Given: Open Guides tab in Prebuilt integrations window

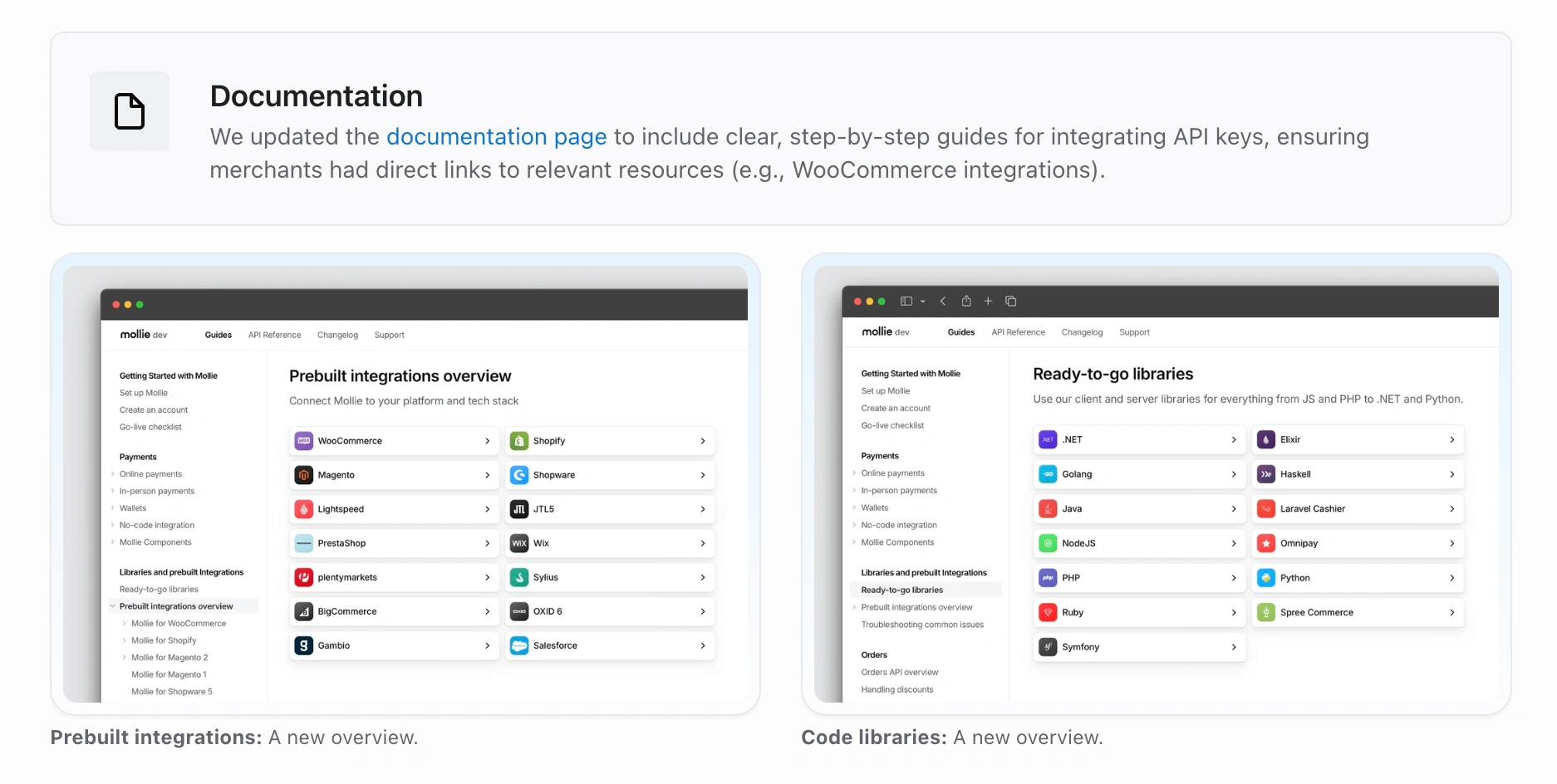Looking at the screenshot, I should pos(219,335).
